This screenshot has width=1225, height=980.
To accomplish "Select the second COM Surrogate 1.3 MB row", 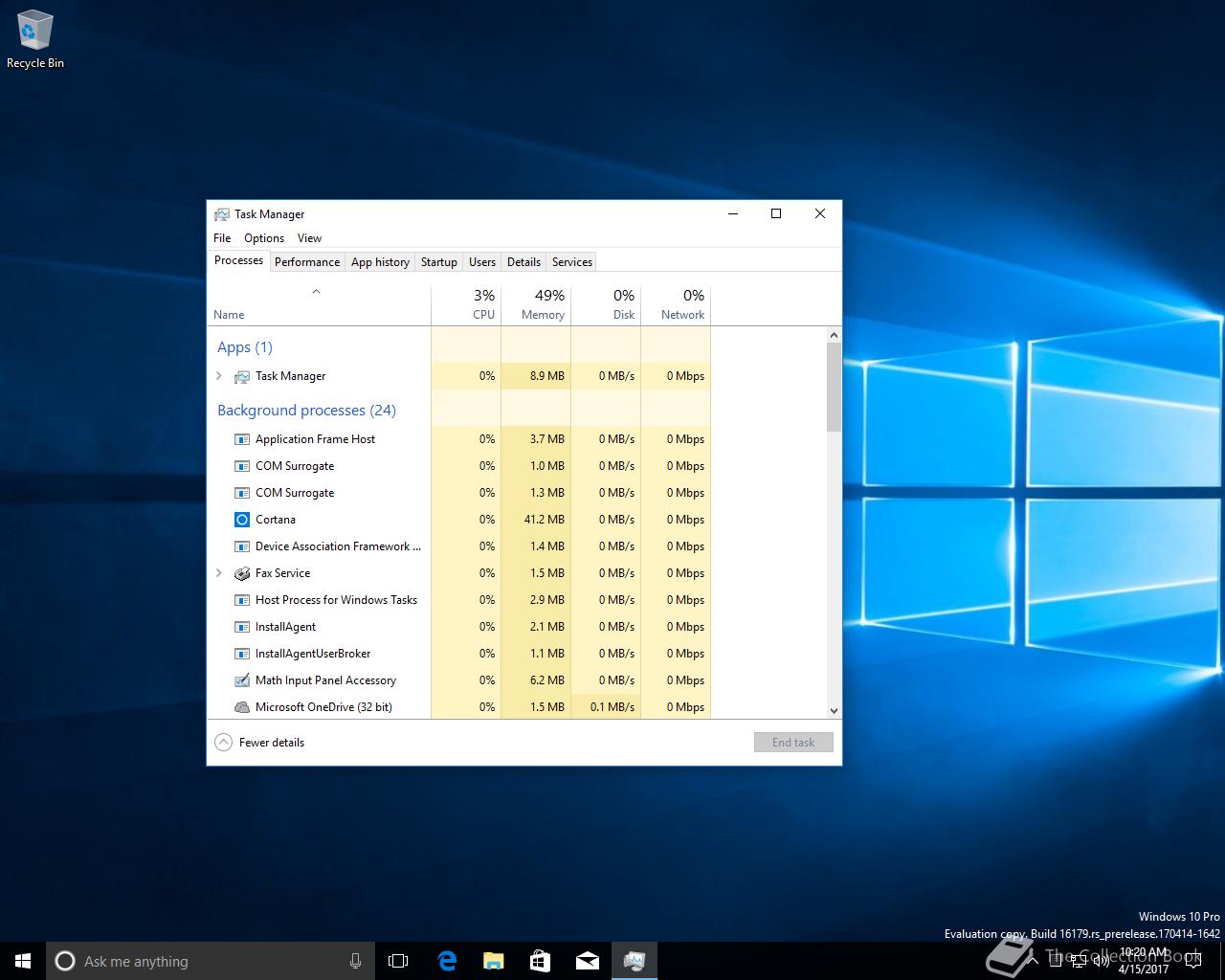I will [x=459, y=493].
